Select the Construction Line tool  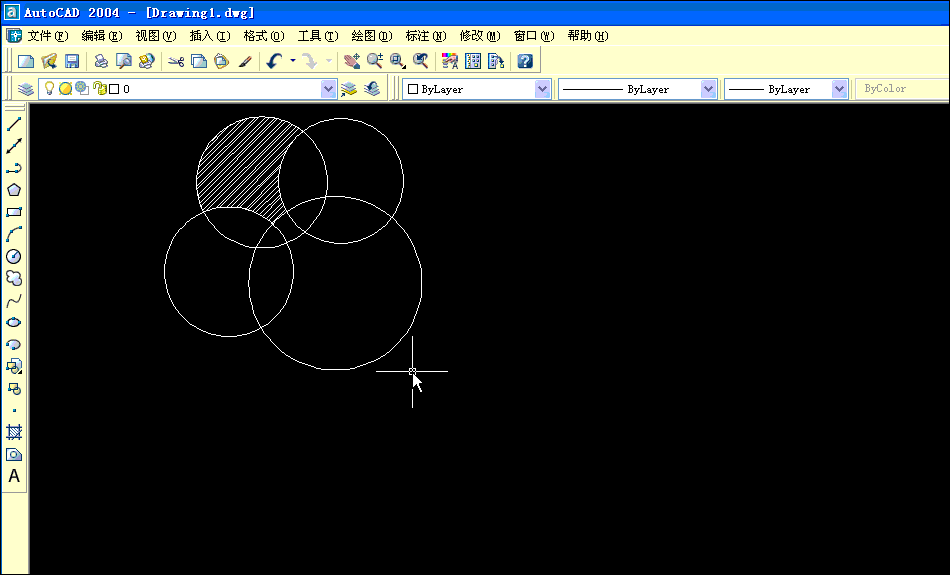pos(14,145)
